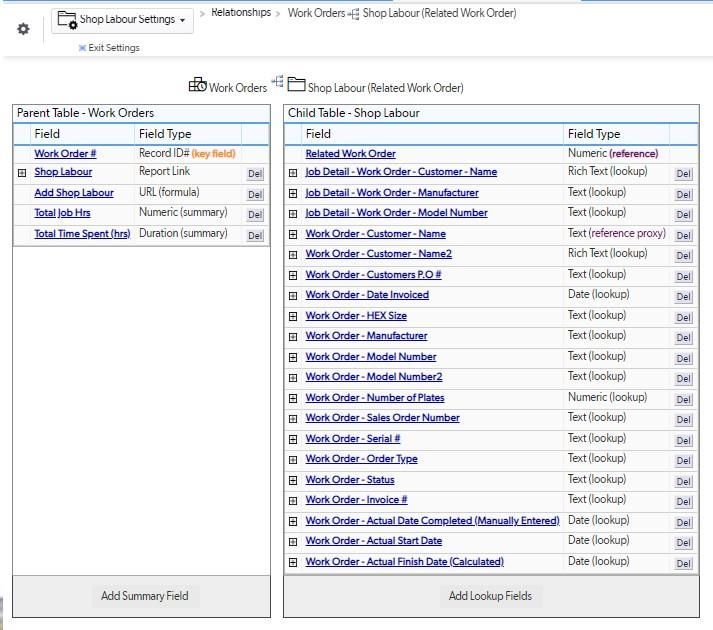Screen dimensions: 713x630
Task: Open Work Order - Actual Finish Date (Calculated) link
Action: coord(405,561)
